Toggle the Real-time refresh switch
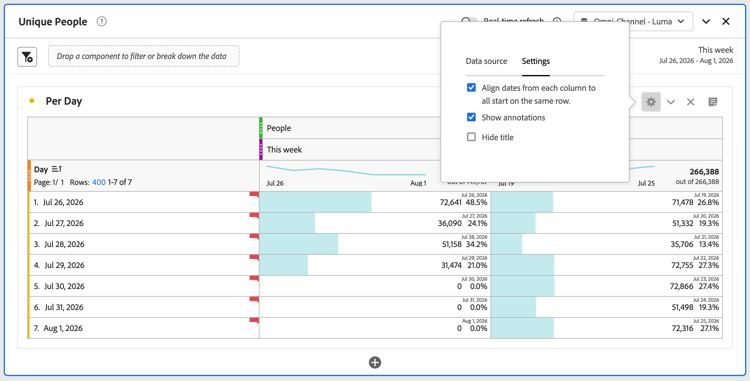This screenshot has width=750, height=381. (x=469, y=21)
